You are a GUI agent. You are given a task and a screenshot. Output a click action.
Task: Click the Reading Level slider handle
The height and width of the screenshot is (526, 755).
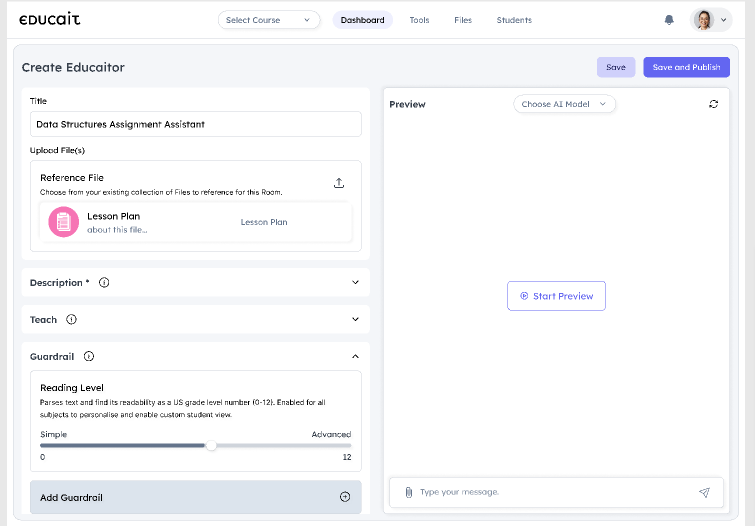point(211,446)
